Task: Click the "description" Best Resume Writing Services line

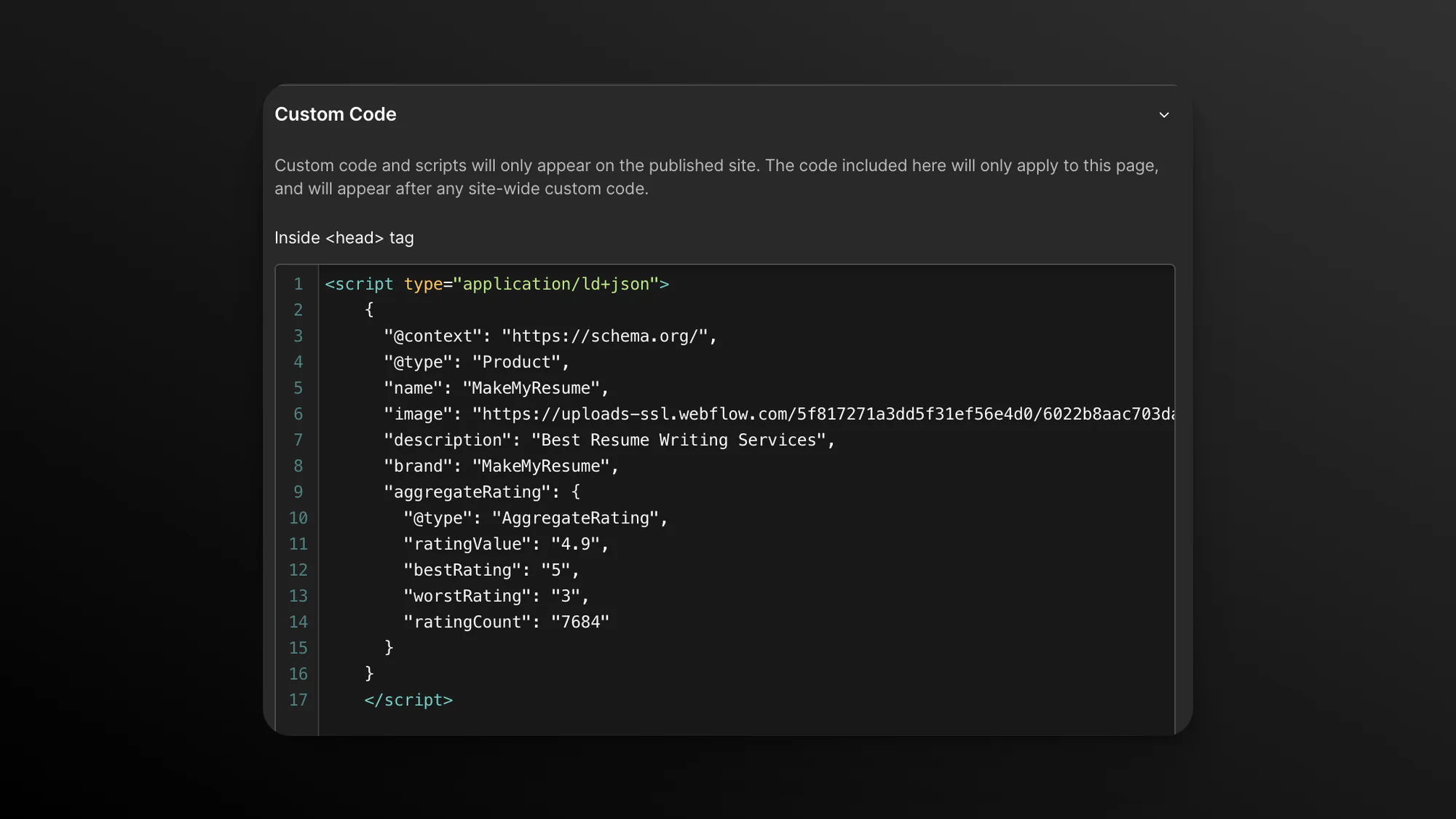Action: coord(609,440)
